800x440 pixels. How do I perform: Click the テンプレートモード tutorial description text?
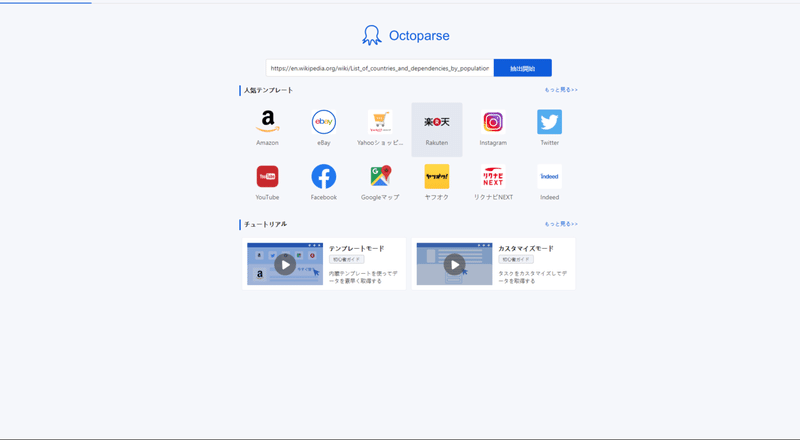click(363, 277)
